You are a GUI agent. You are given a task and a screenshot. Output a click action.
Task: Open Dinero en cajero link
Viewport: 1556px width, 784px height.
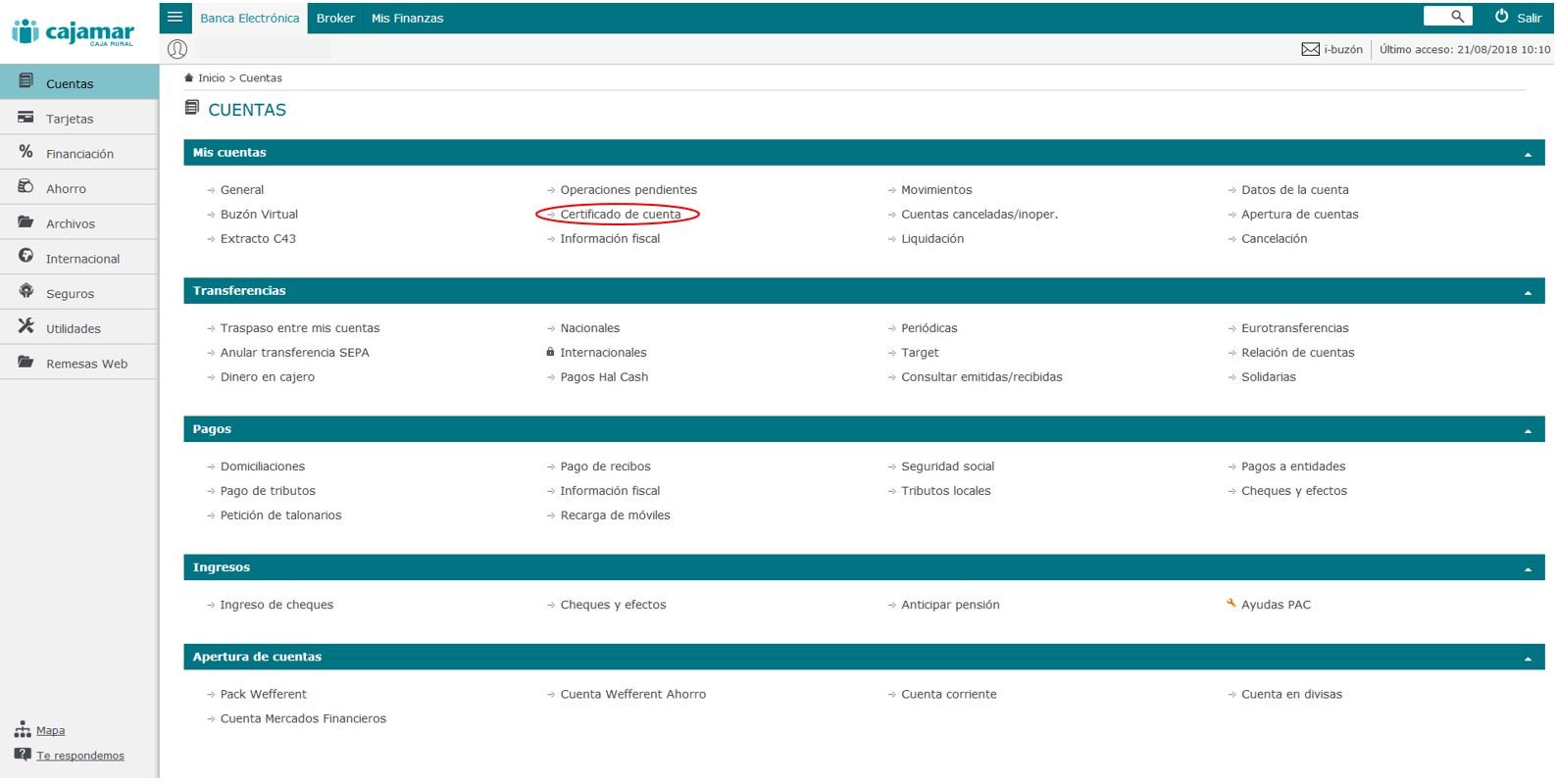[267, 377]
